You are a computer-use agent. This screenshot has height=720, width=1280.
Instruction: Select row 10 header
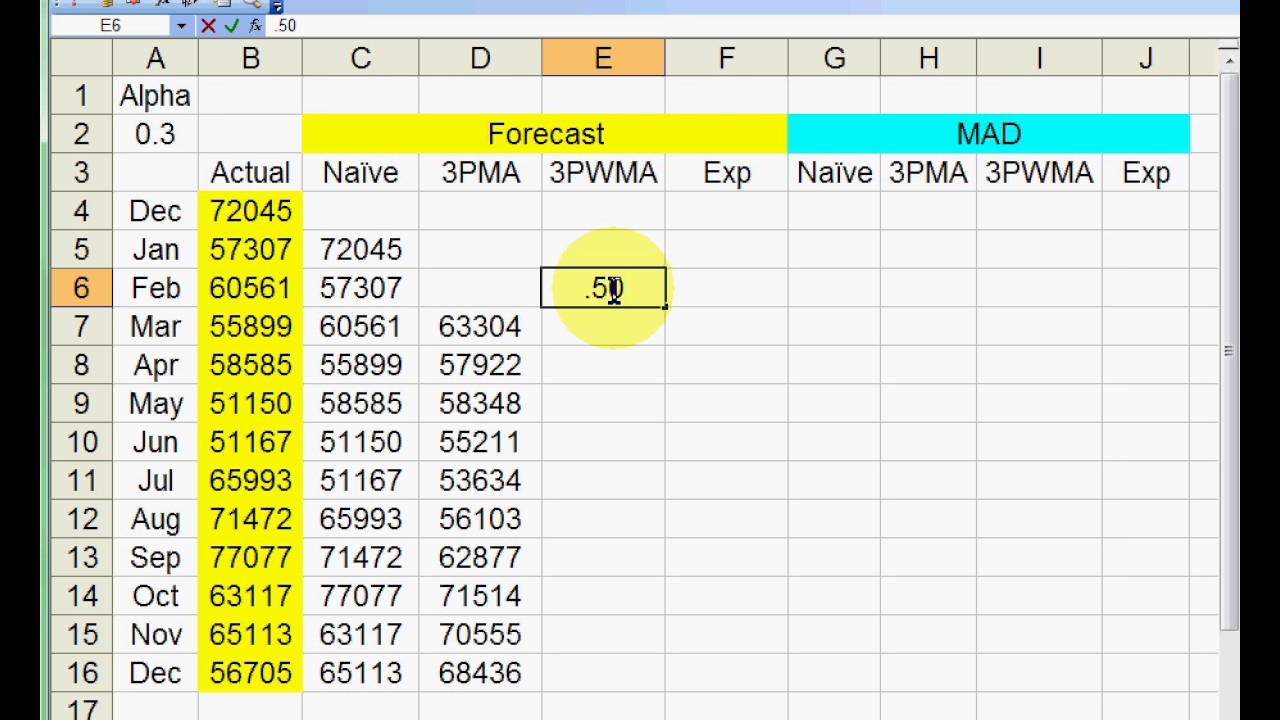point(81,442)
